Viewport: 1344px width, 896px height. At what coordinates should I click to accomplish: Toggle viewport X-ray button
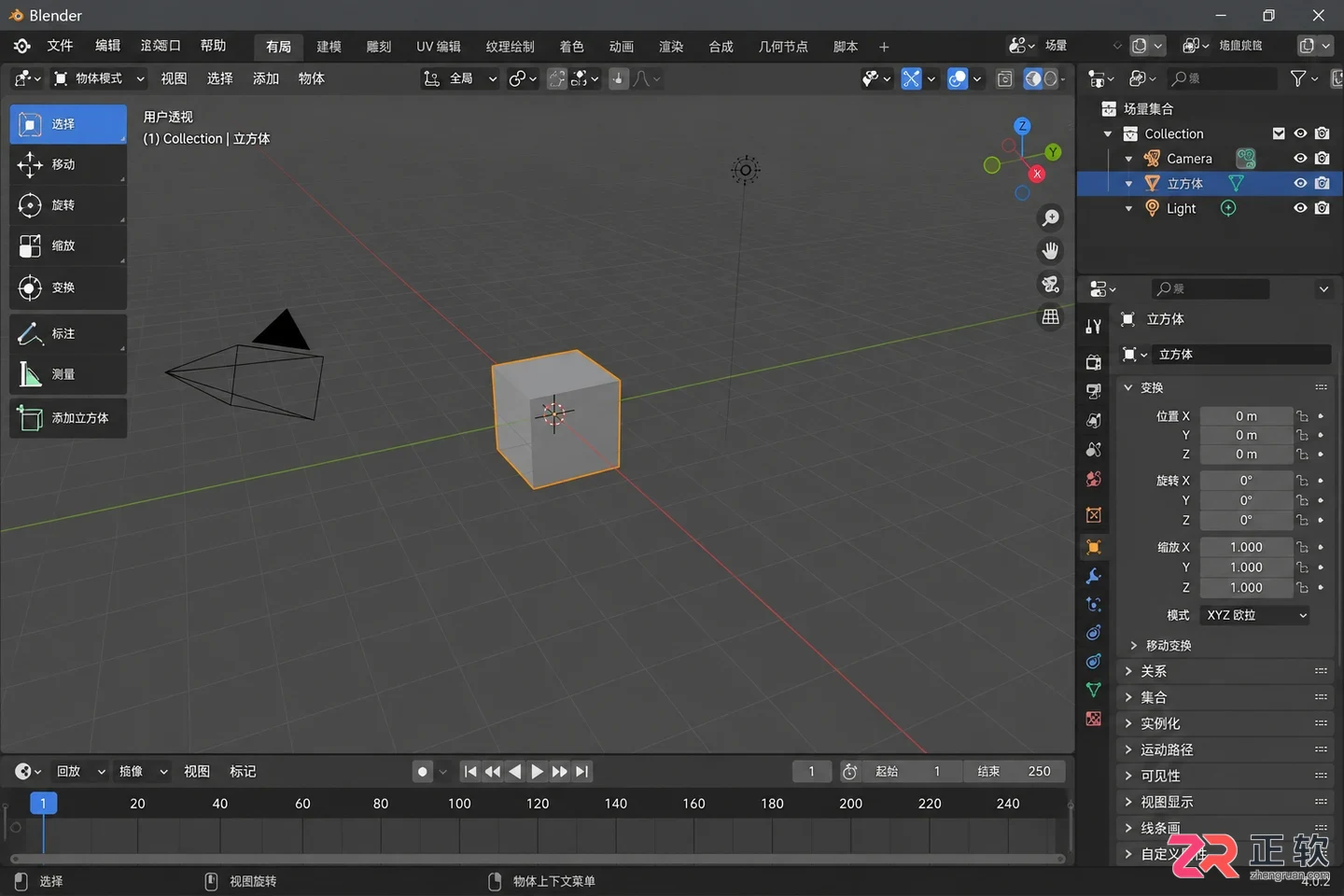coord(1005,79)
